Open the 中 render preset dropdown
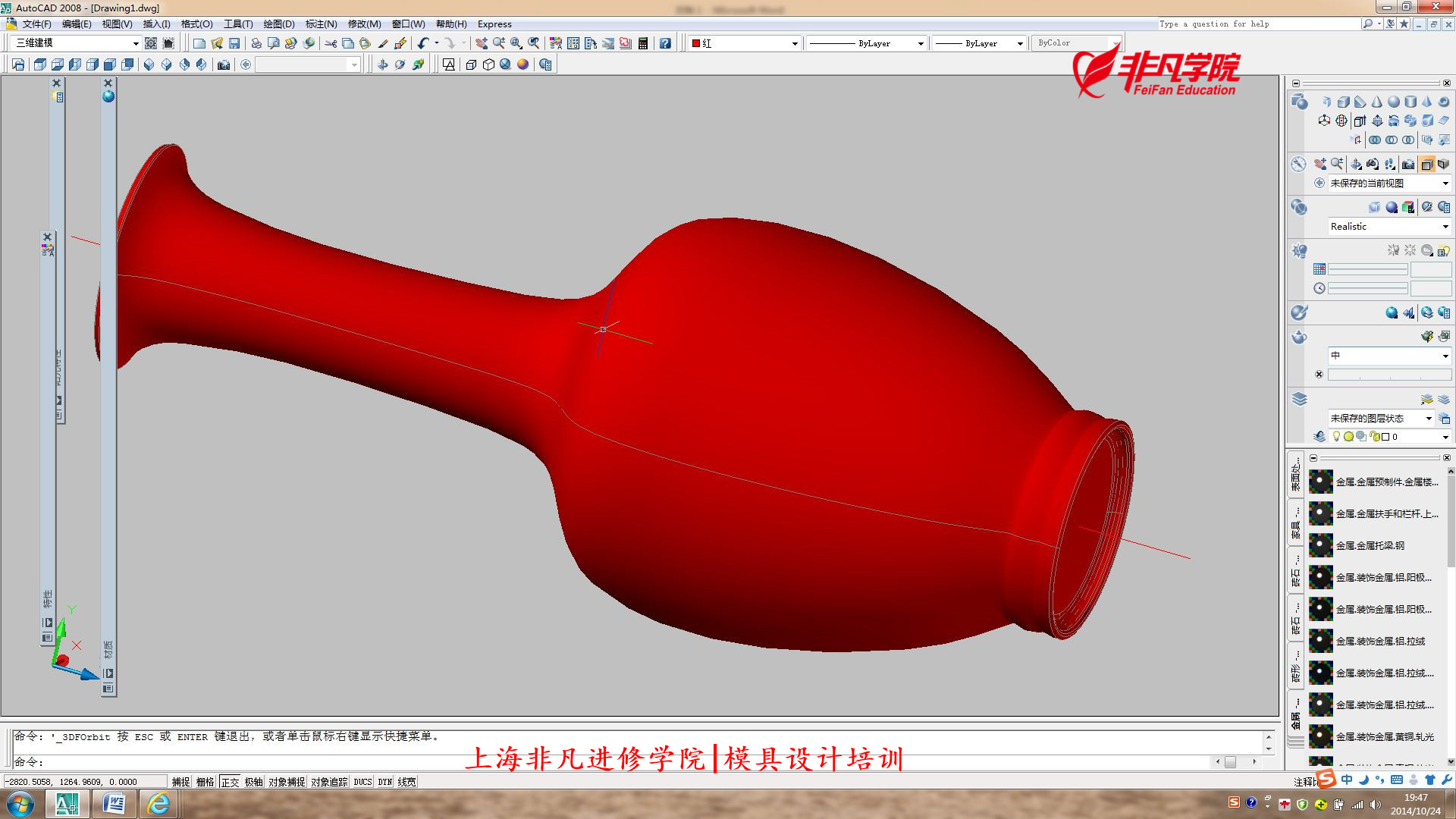The width and height of the screenshot is (1456, 819). point(1389,355)
